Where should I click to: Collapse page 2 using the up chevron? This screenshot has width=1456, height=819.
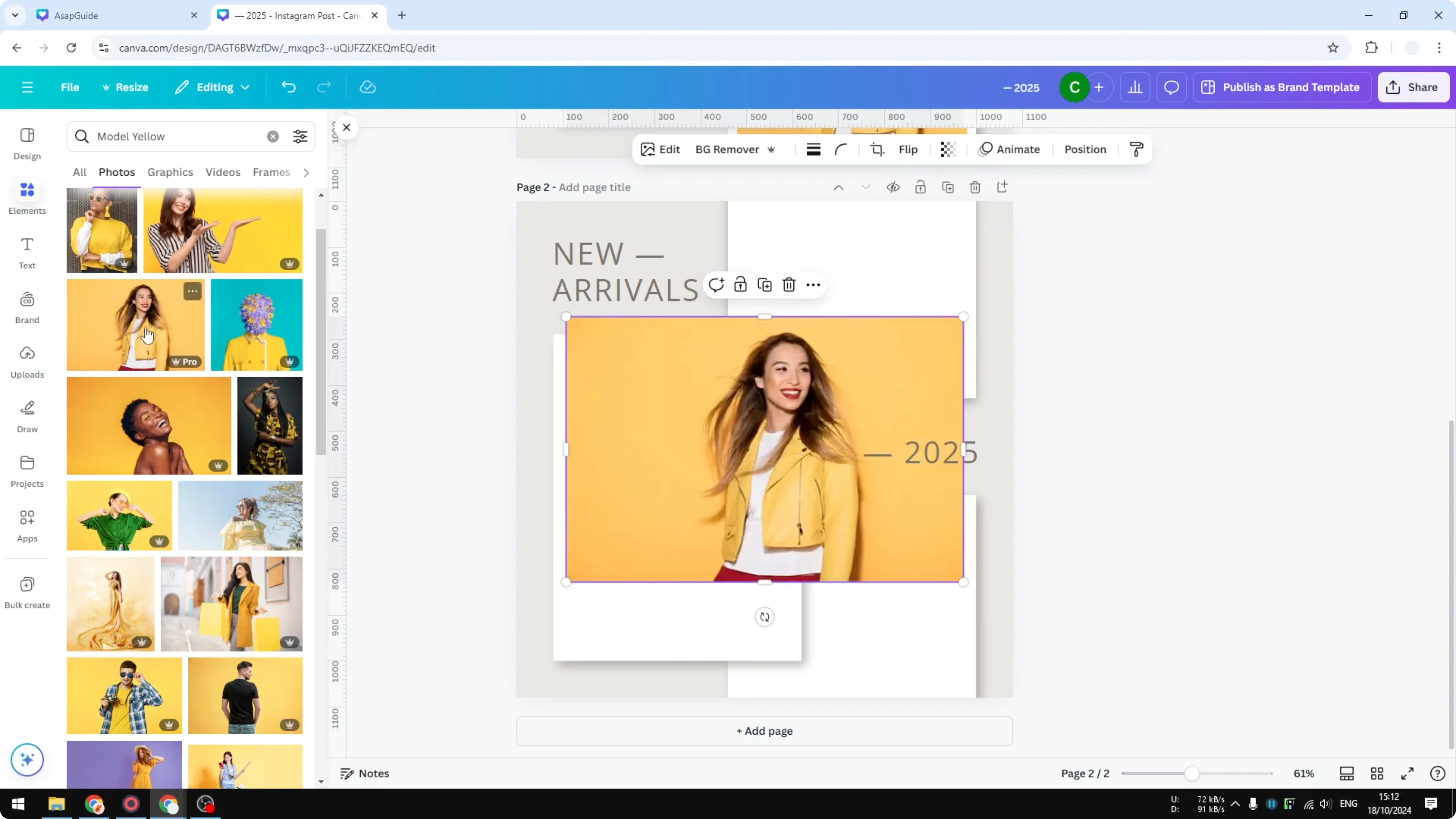tap(838, 187)
